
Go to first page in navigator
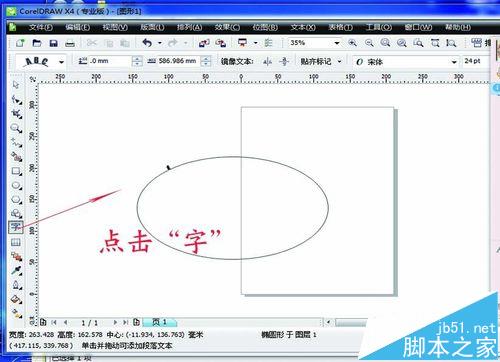coord(54,322)
